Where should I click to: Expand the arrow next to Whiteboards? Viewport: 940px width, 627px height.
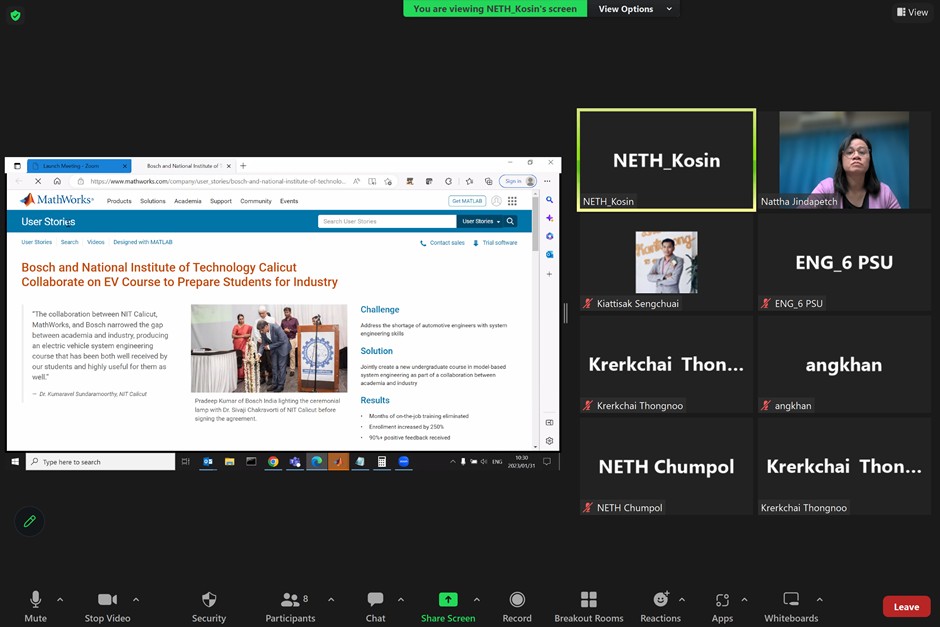[820, 599]
